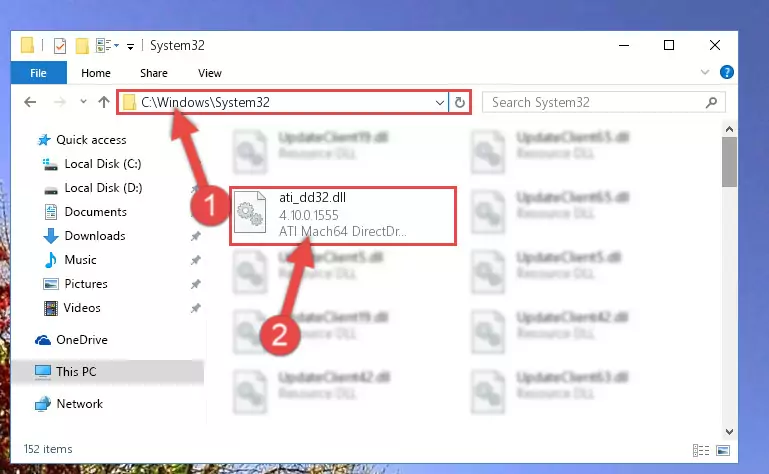Click the view layout icon in title bar
769x474 pixels.
106,46
